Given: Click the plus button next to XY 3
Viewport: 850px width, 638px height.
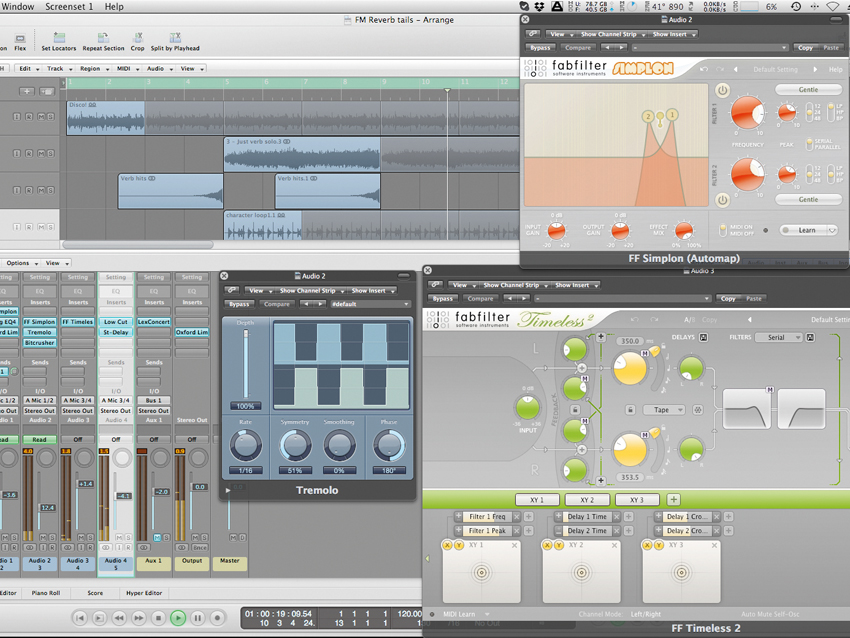Looking at the screenshot, I should click(673, 499).
